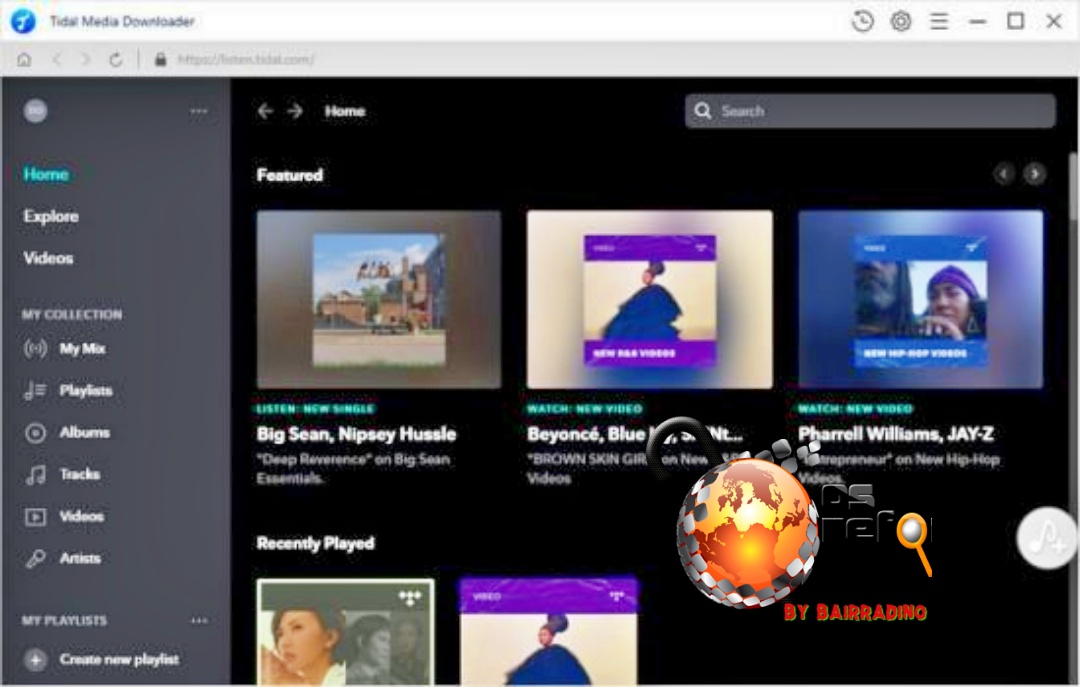The image size is (1080, 687).
Task: Open the three-dot menu next to profile avatar
Action: point(199,111)
